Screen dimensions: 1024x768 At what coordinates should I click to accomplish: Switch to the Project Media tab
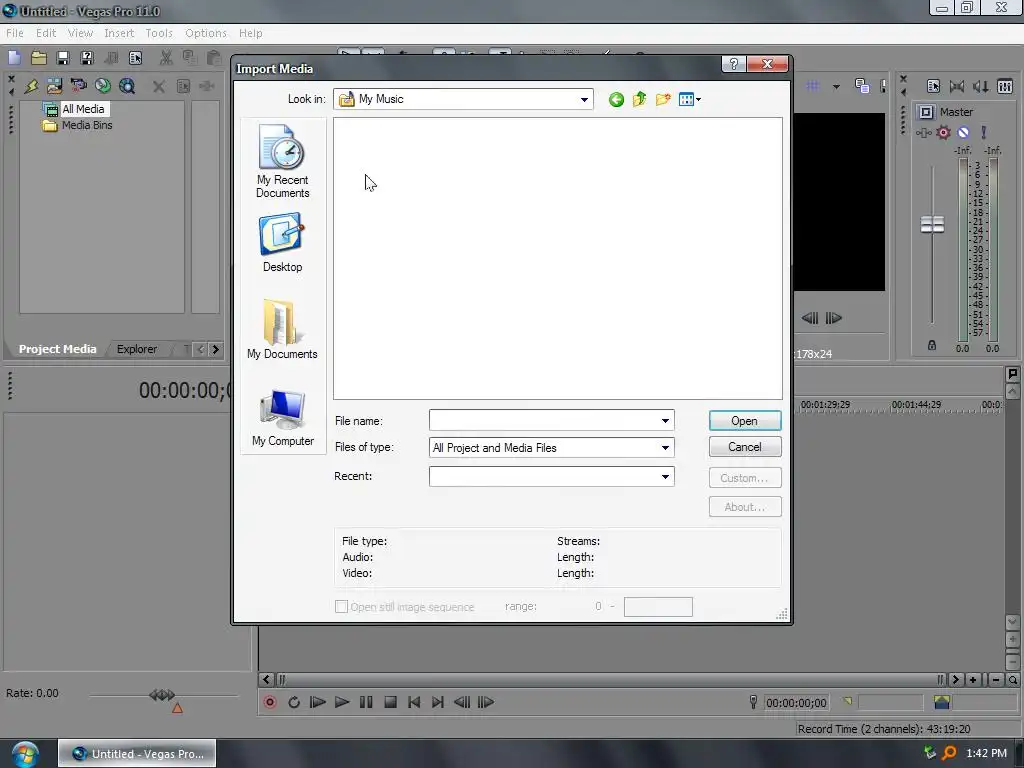[57, 349]
